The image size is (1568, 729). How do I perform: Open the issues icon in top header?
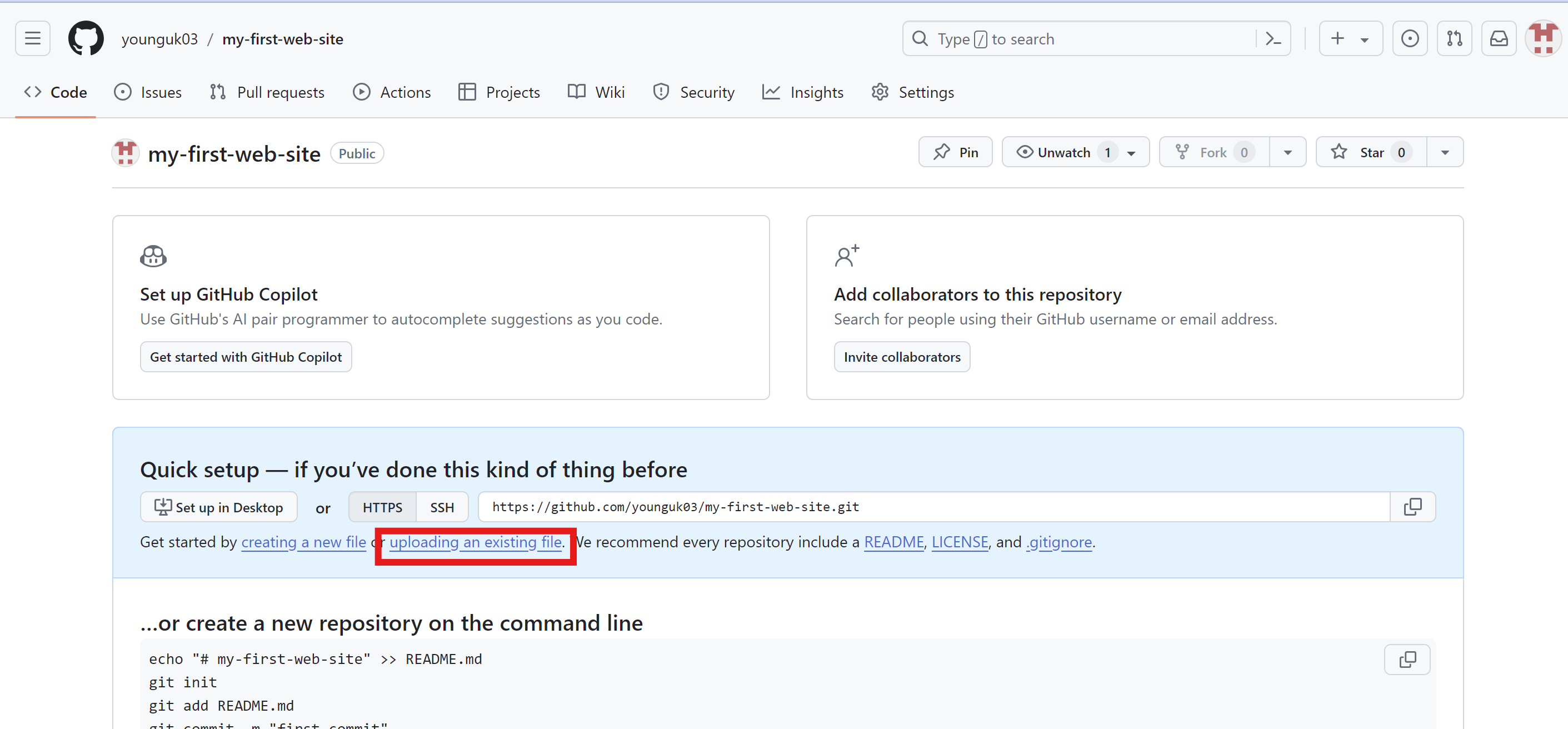coord(1410,39)
